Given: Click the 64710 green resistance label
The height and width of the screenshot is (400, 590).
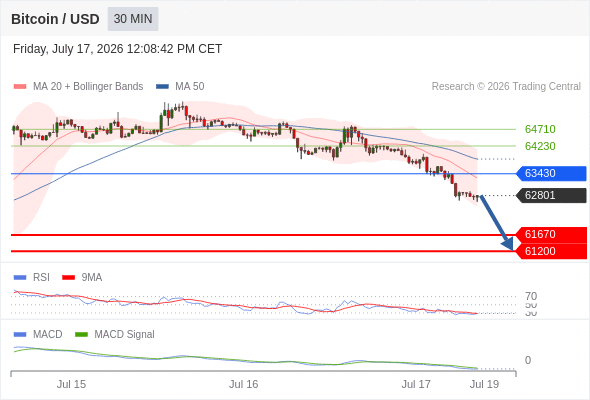Looking at the screenshot, I should point(540,129).
